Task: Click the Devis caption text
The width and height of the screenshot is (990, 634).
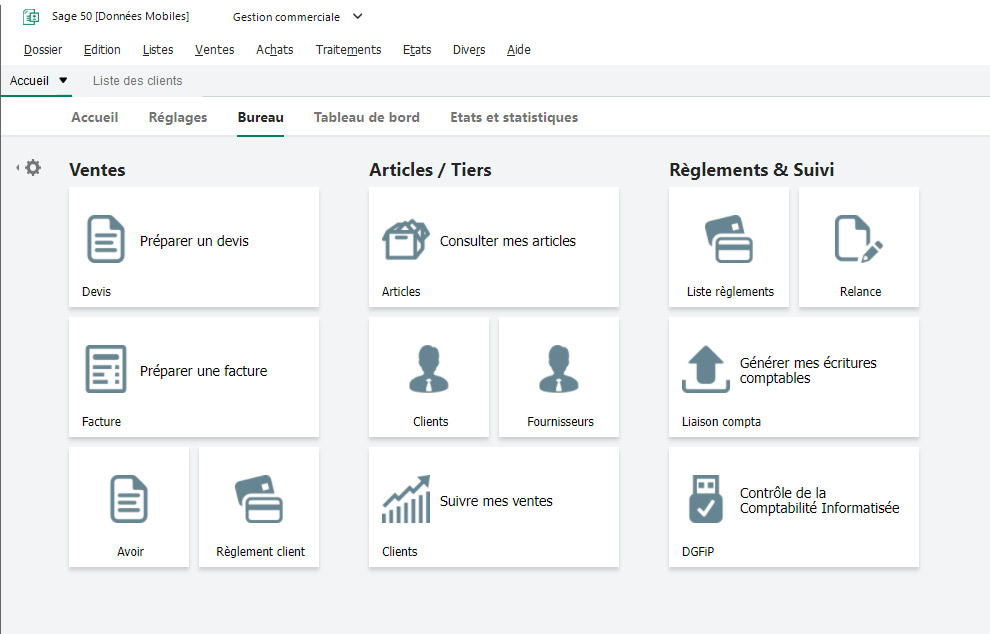Action: 97,292
